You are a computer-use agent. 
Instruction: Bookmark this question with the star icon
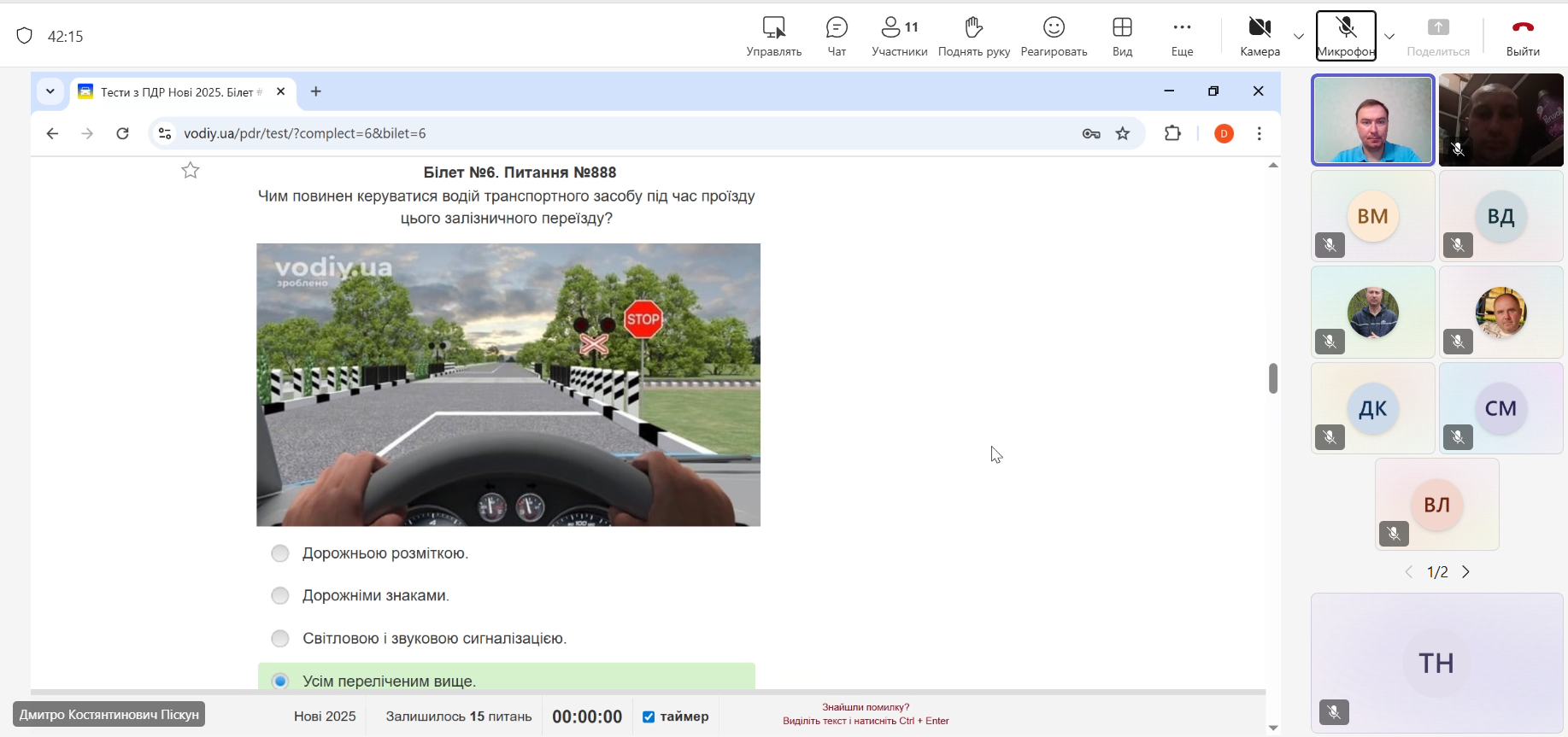[x=191, y=171]
